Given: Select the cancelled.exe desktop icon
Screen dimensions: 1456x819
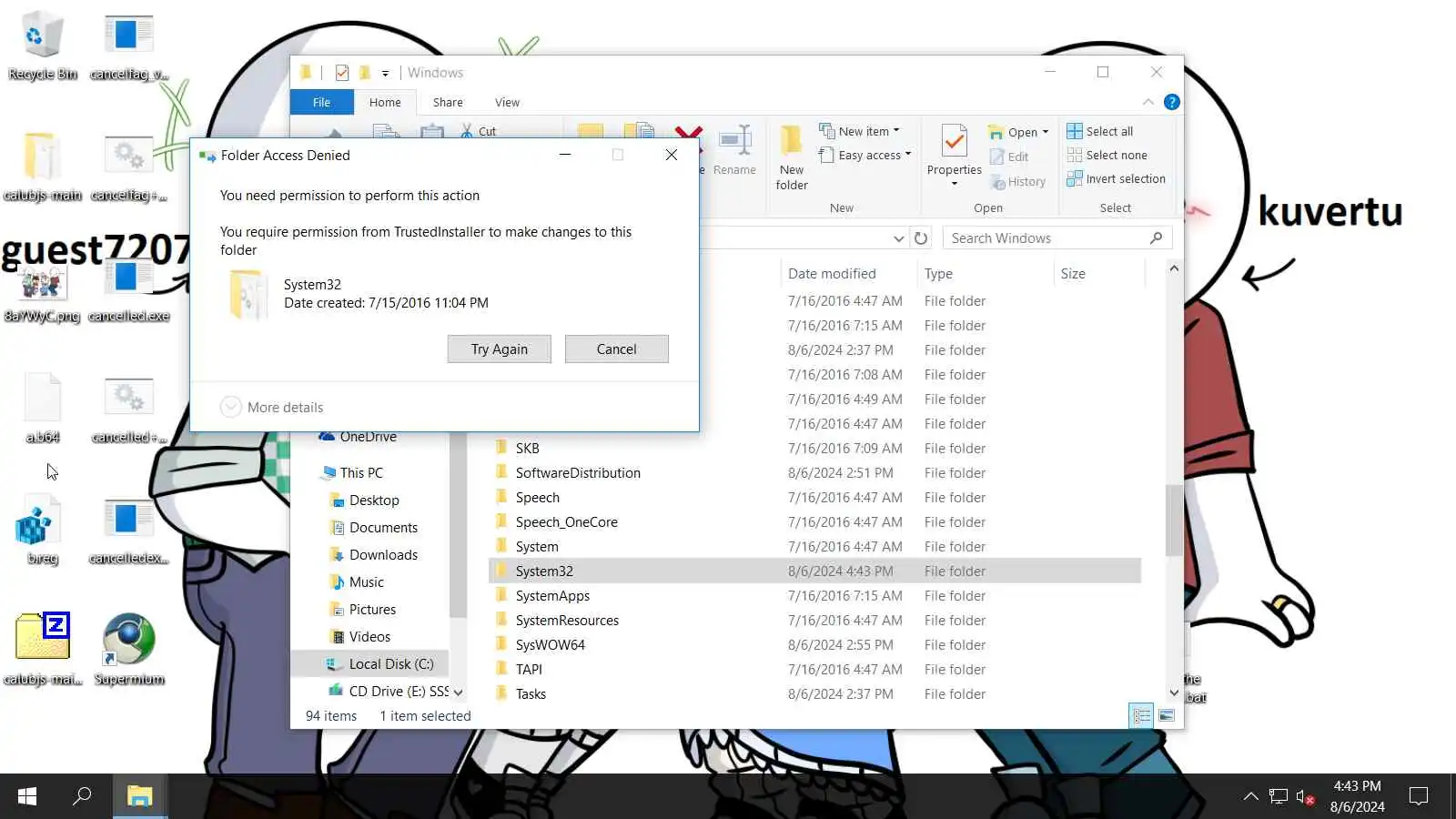Looking at the screenshot, I should pyautogui.click(x=129, y=289).
